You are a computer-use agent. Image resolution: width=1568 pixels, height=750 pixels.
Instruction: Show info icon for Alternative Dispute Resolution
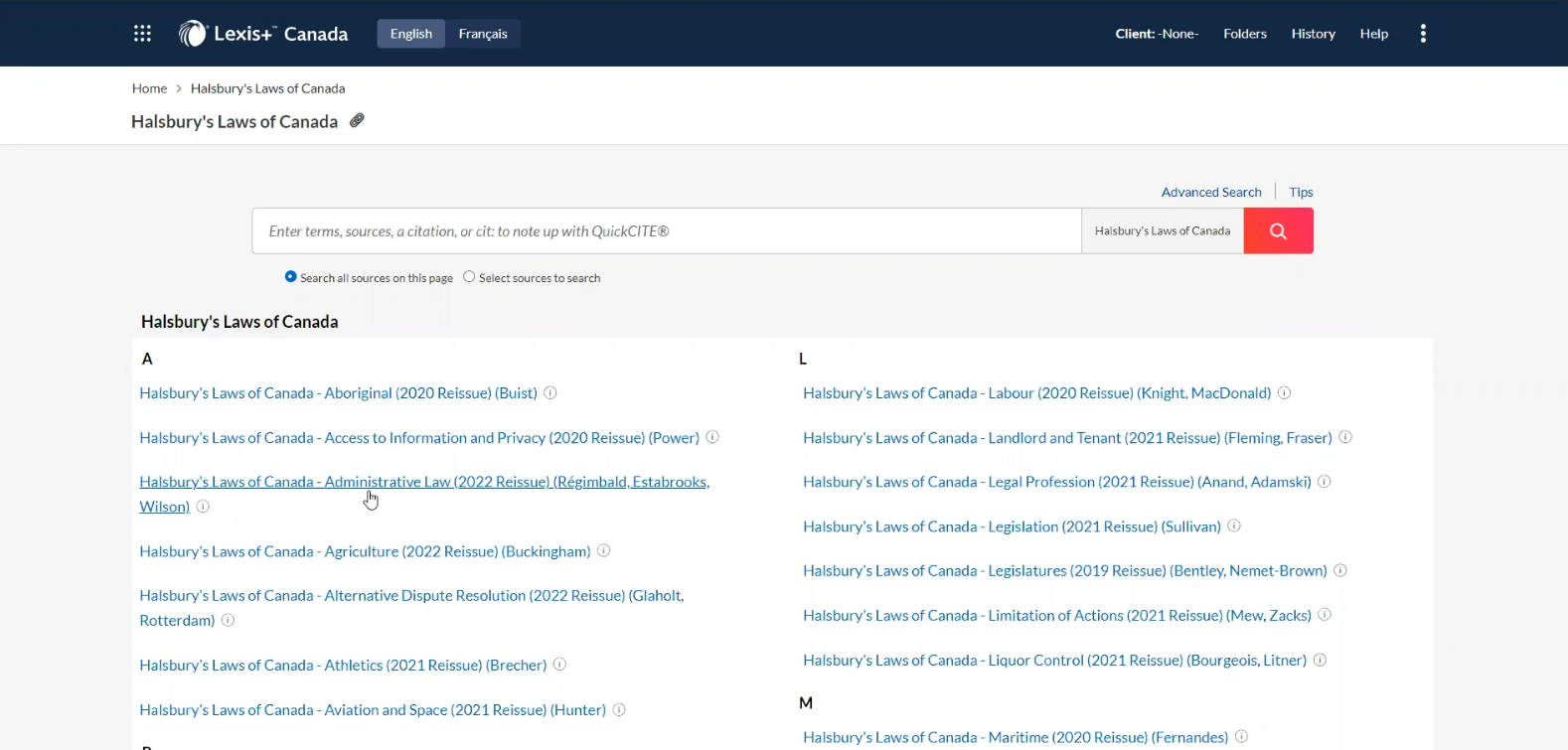click(228, 620)
